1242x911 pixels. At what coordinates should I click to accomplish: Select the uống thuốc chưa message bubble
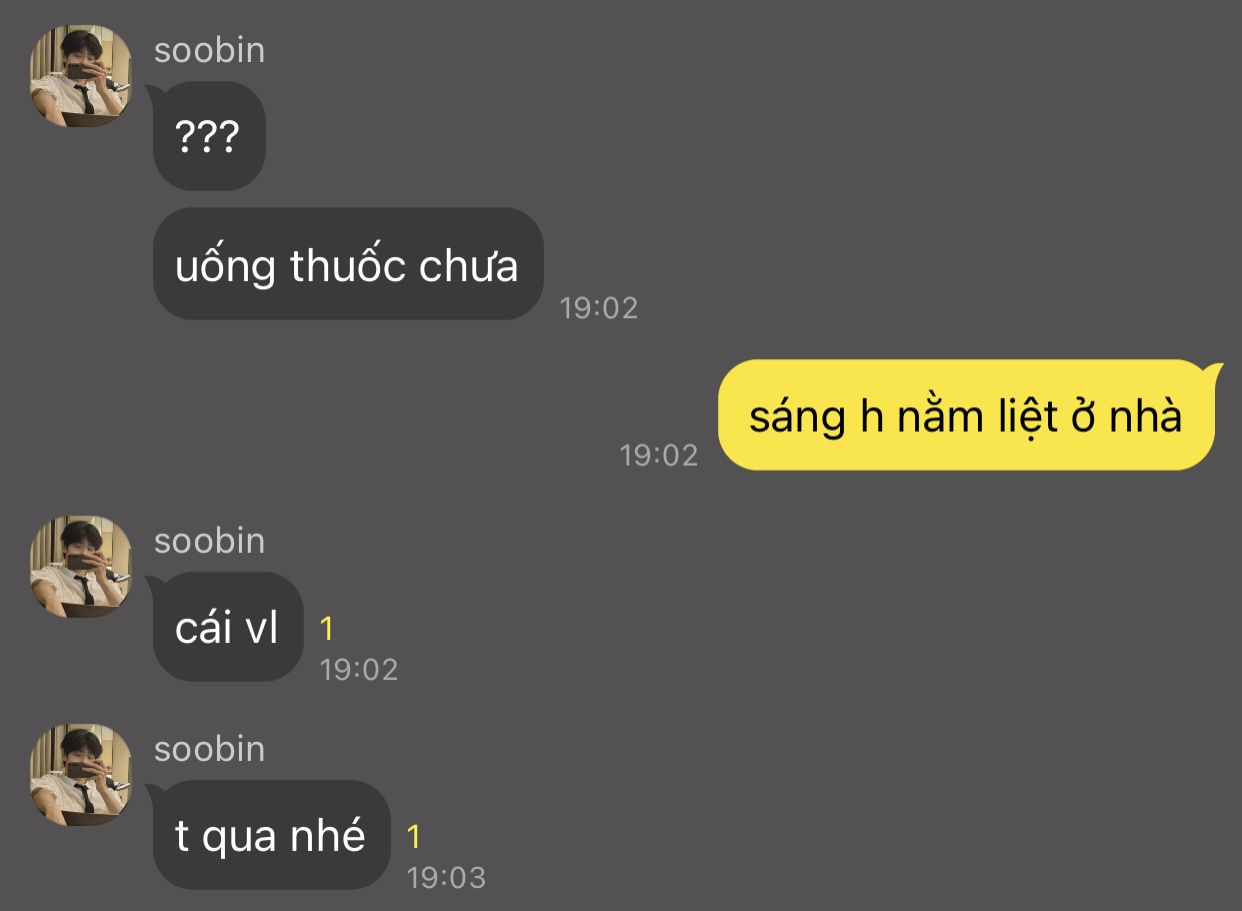click(347, 264)
